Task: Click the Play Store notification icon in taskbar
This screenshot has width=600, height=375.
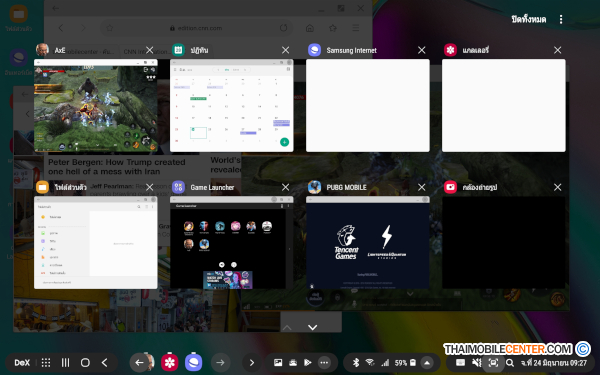Action: coord(308,362)
